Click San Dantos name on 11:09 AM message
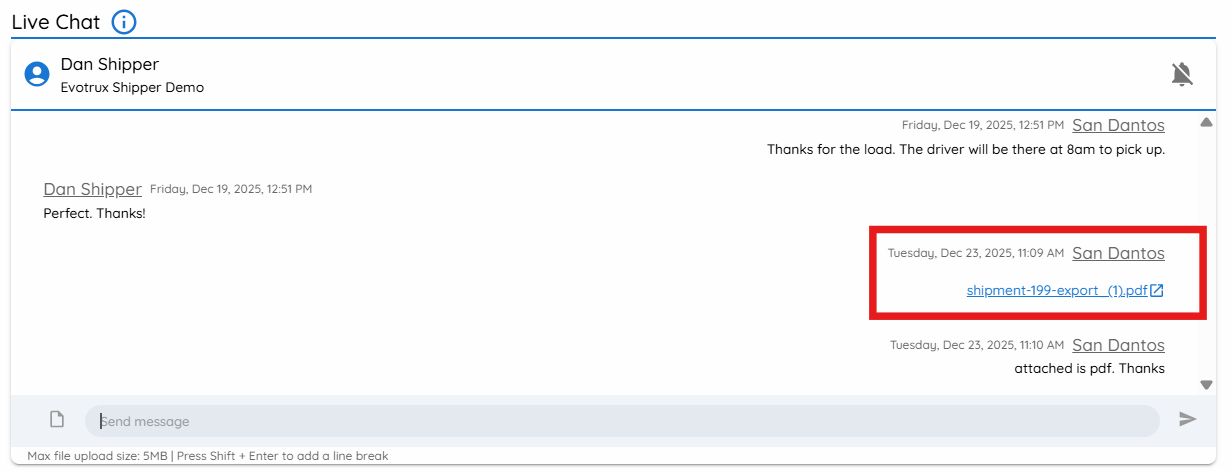The width and height of the screenshot is (1231, 471). click(x=1118, y=253)
